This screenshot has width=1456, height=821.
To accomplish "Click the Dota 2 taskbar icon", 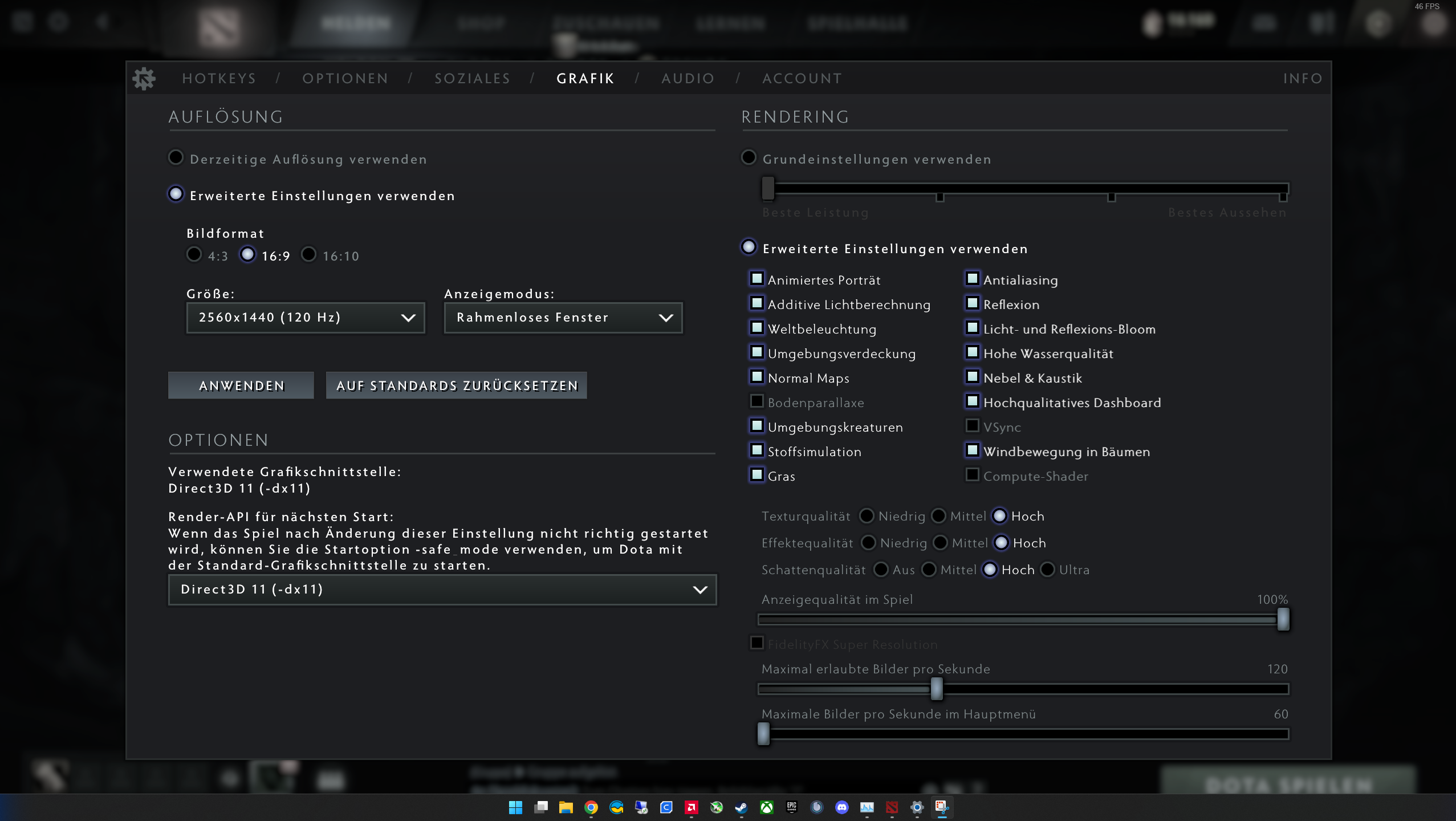I will pos(892,807).
